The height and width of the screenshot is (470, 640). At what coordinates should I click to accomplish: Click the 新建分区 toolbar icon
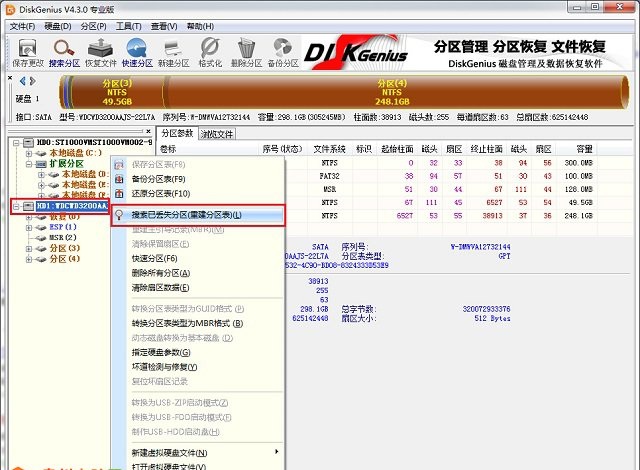coord(173,53)
